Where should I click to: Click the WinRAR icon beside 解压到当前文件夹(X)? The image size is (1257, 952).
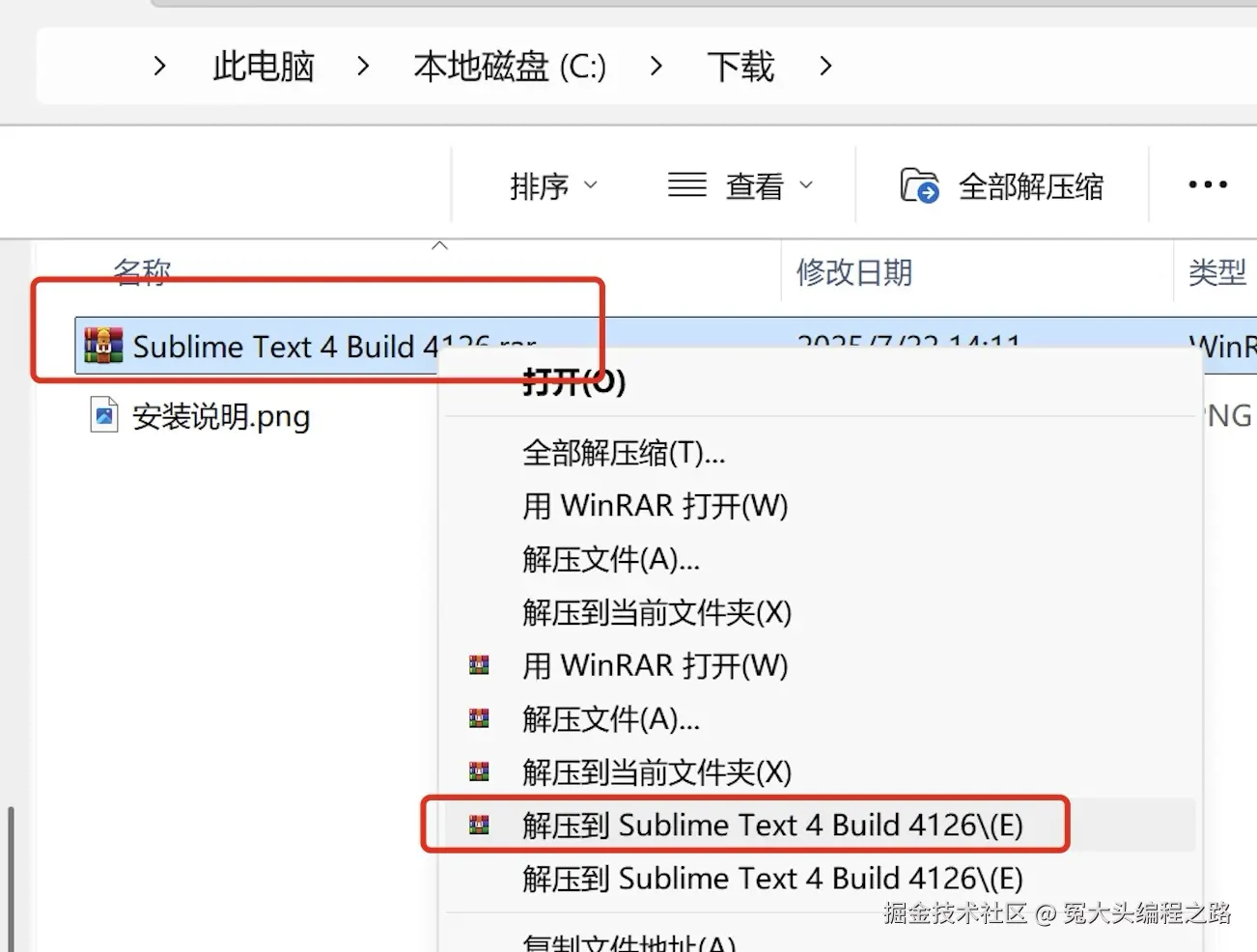point(478,772)
